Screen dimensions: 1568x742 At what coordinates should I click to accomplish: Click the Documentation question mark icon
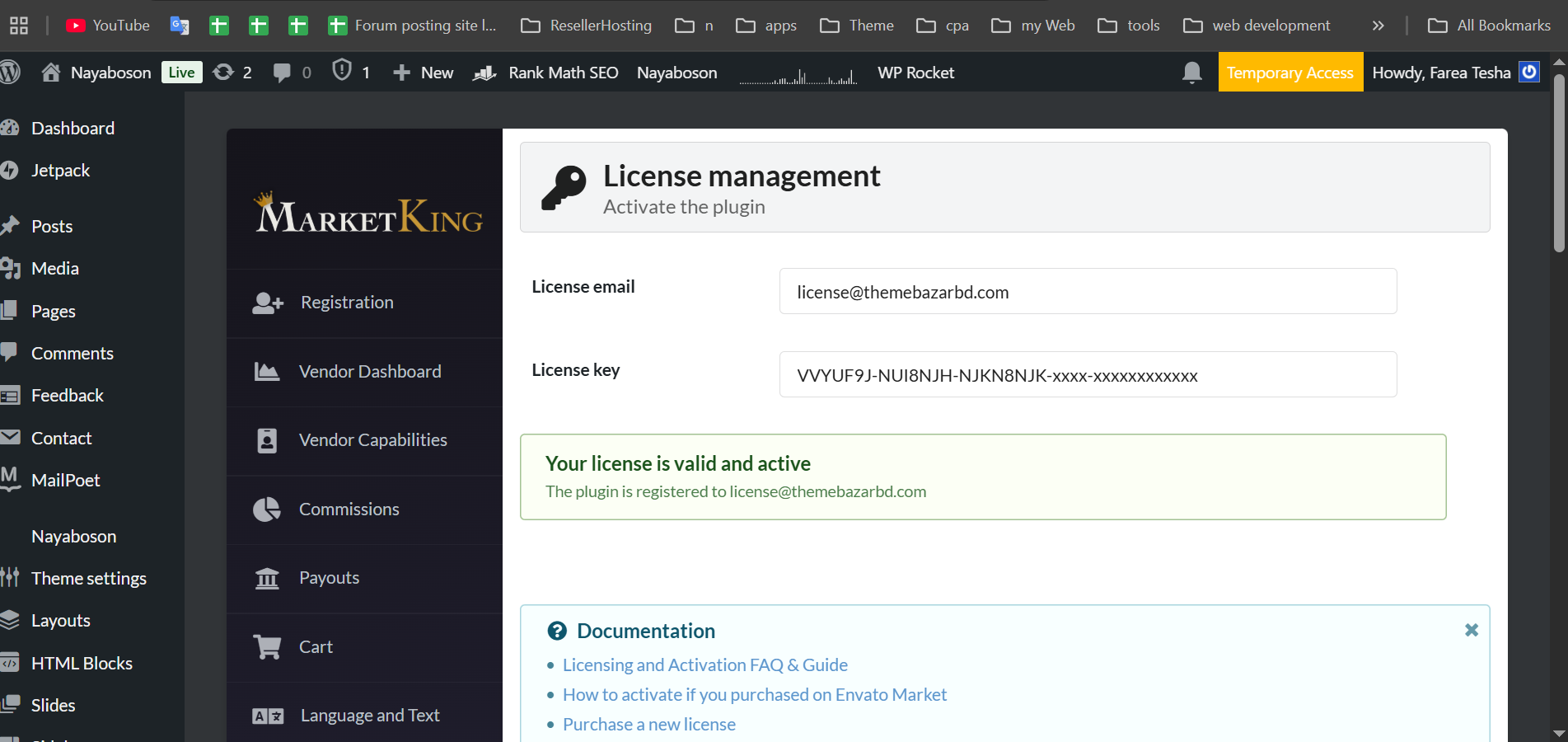[557, 631]
